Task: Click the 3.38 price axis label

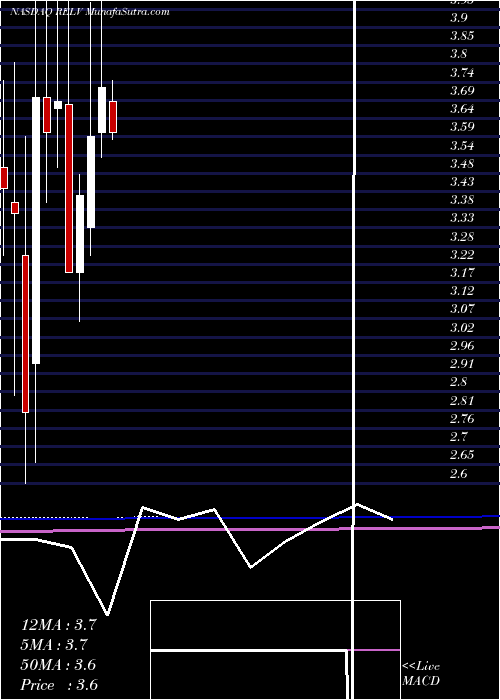Action: click(x=462, y=200)
